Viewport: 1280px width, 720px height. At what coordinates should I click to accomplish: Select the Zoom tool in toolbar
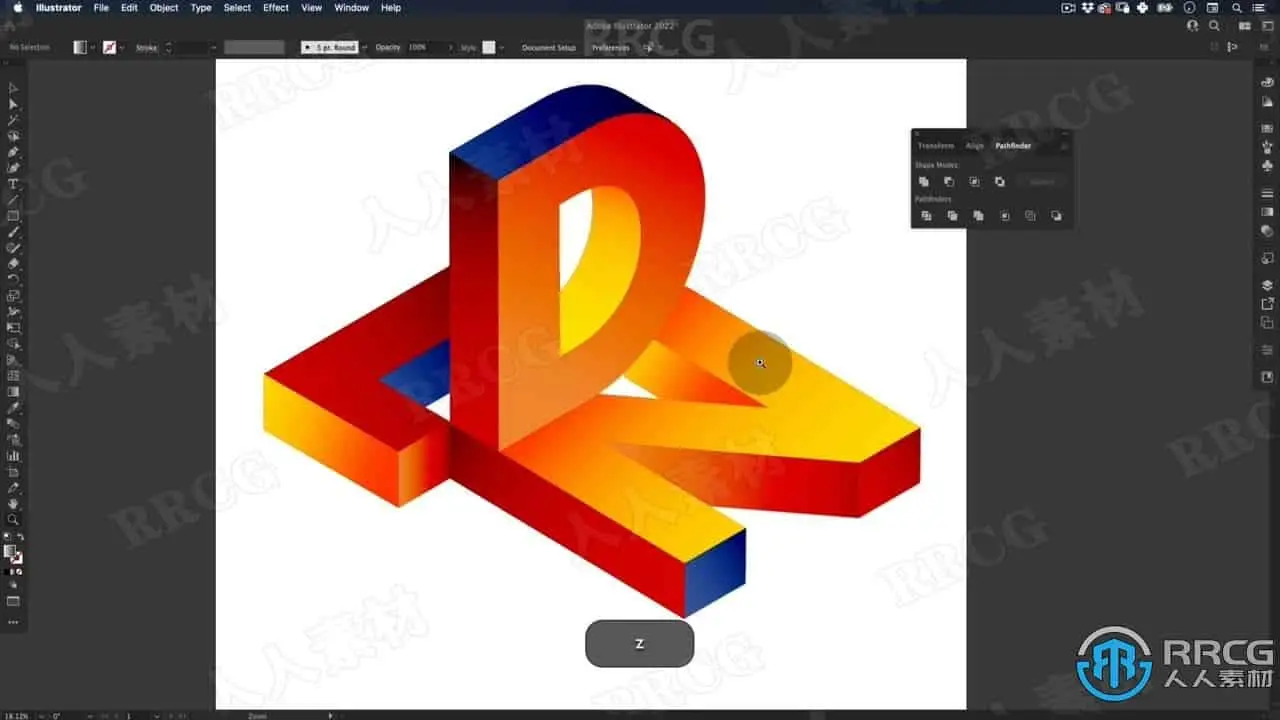(13, 520)
